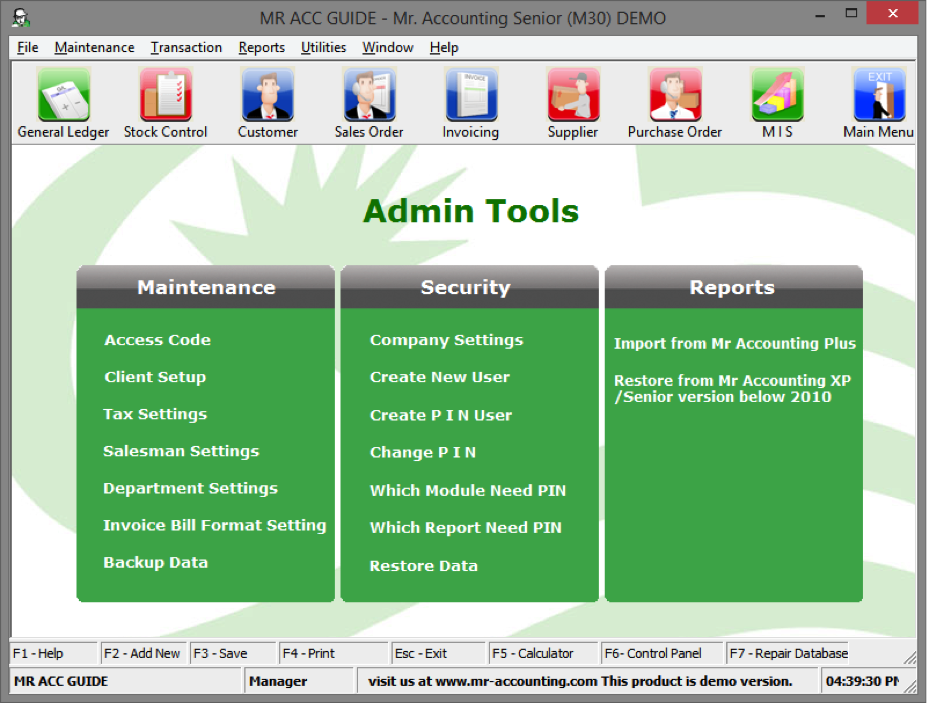Image resolution: width=927 pixels, height=704 pixels.
Task: Click Esc - Exit button
Action: click(x=438, y=653)
